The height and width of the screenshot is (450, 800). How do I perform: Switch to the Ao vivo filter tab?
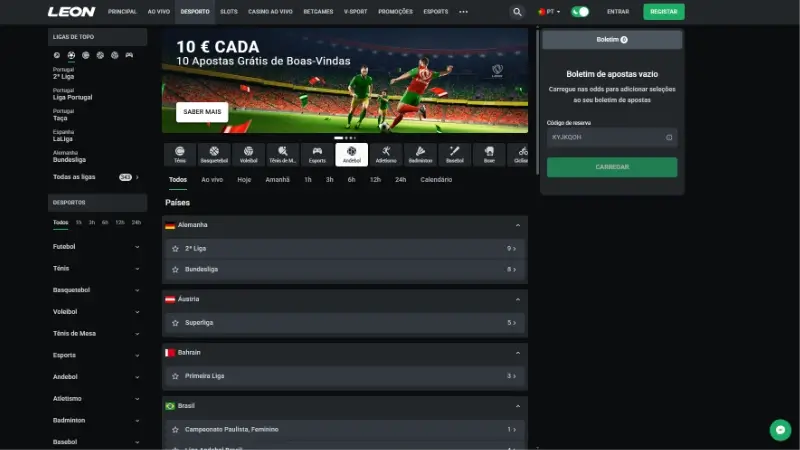(212, 180)
